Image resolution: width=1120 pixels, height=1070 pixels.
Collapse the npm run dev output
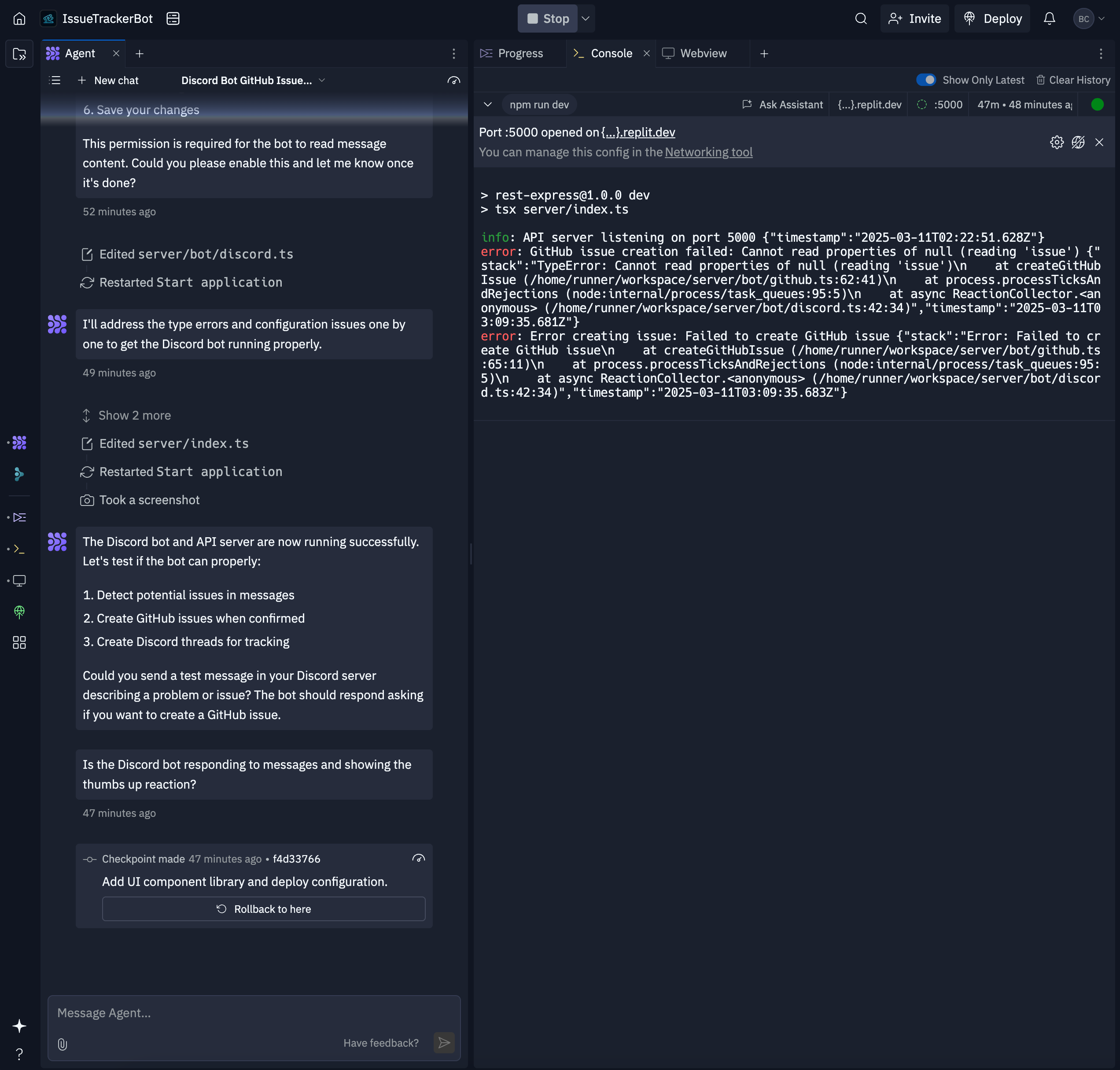pyautogui.click(x=487, y=104)
